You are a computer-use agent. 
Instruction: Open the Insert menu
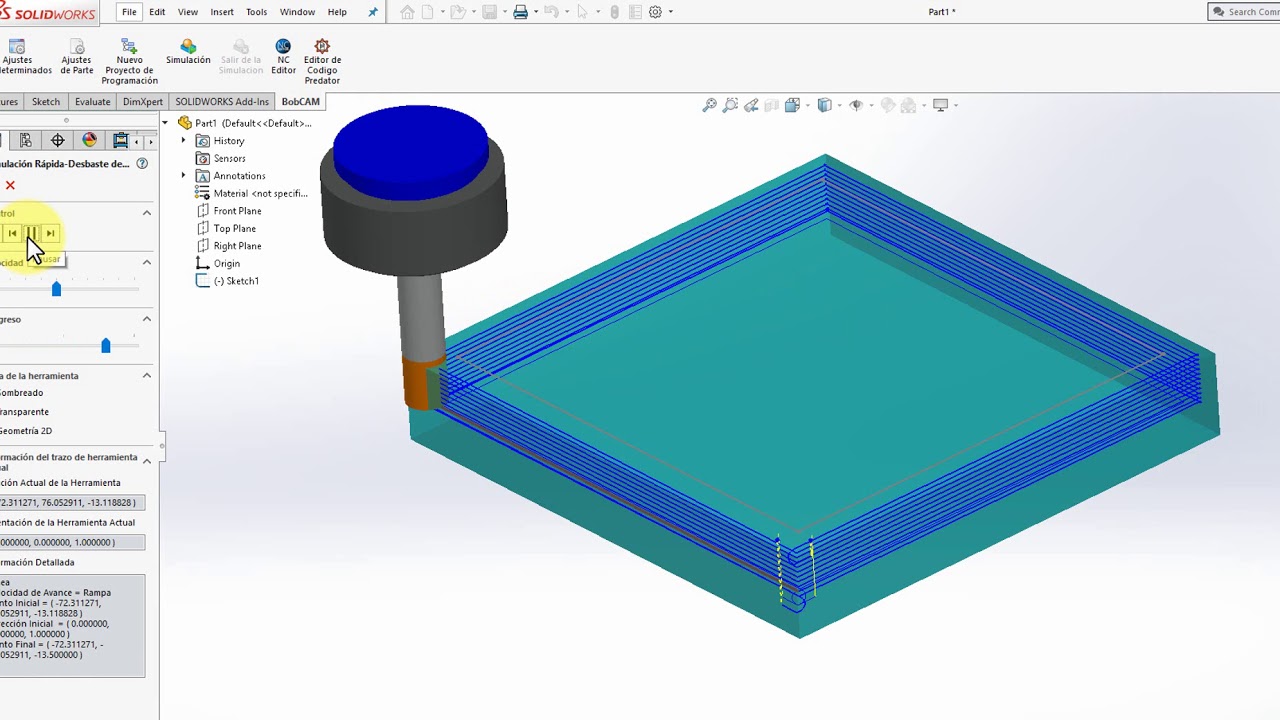[222, 12]
